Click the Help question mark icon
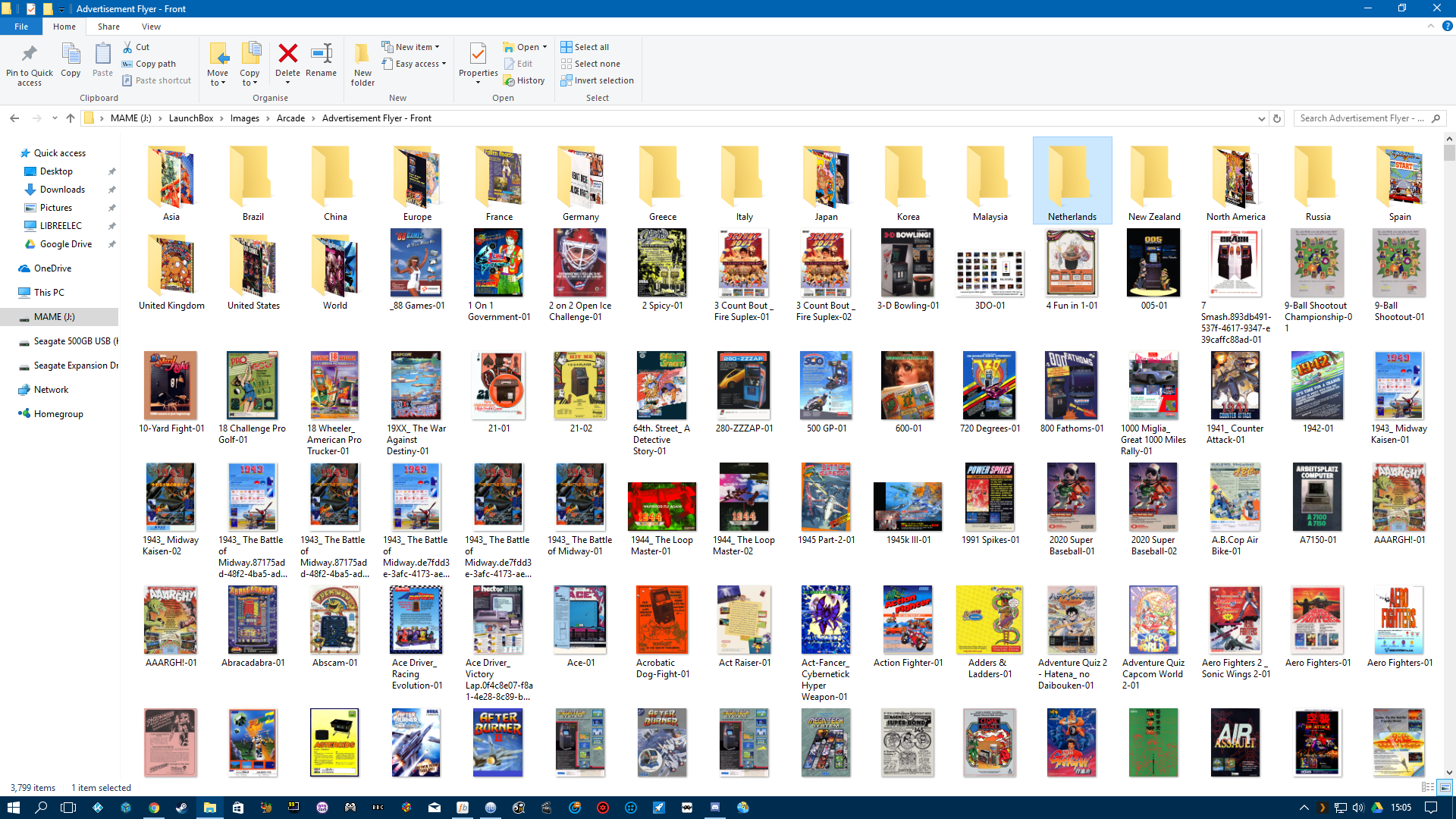This screenshot has height=819, width=1456. [1447, 26]
